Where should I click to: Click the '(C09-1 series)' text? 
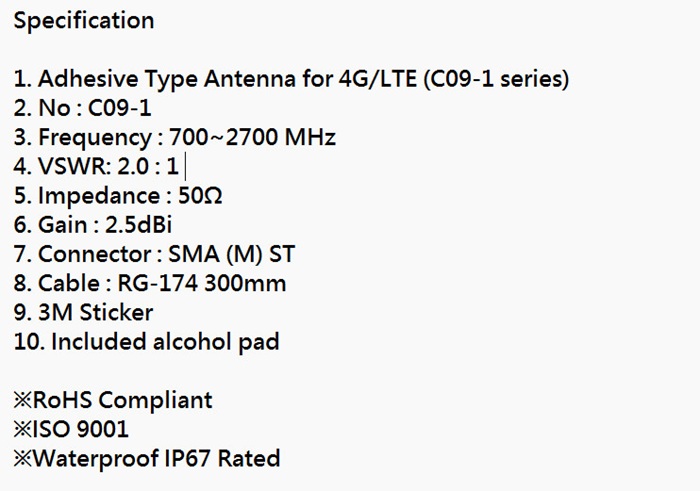[x=495, y=79]
